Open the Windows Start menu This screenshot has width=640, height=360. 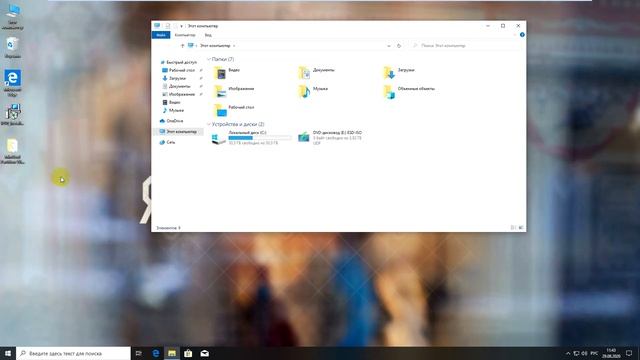tap(8, 353)
